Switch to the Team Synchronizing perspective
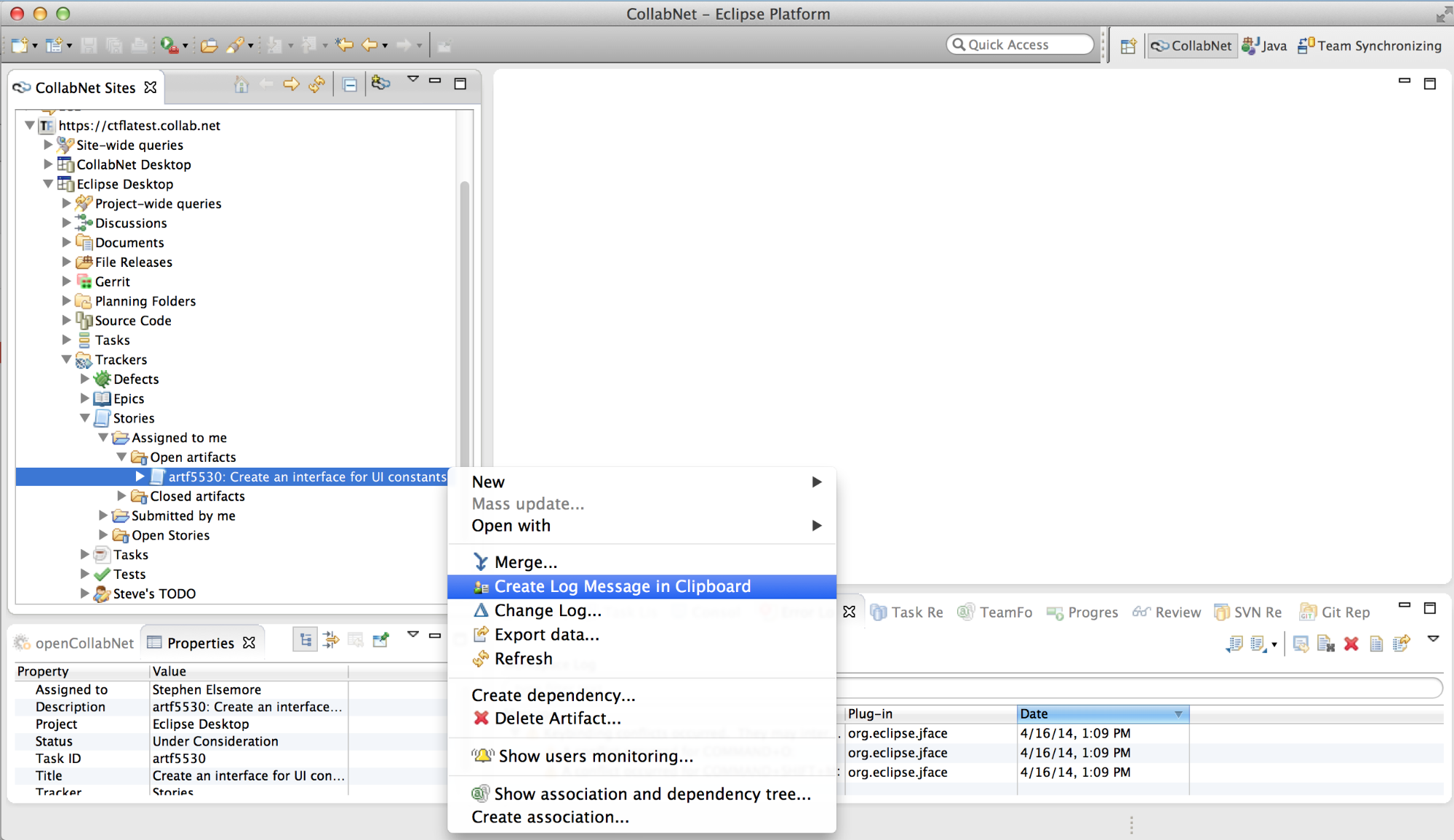The width and height of the screenshot is (1454, 840). click(1370, 45)
